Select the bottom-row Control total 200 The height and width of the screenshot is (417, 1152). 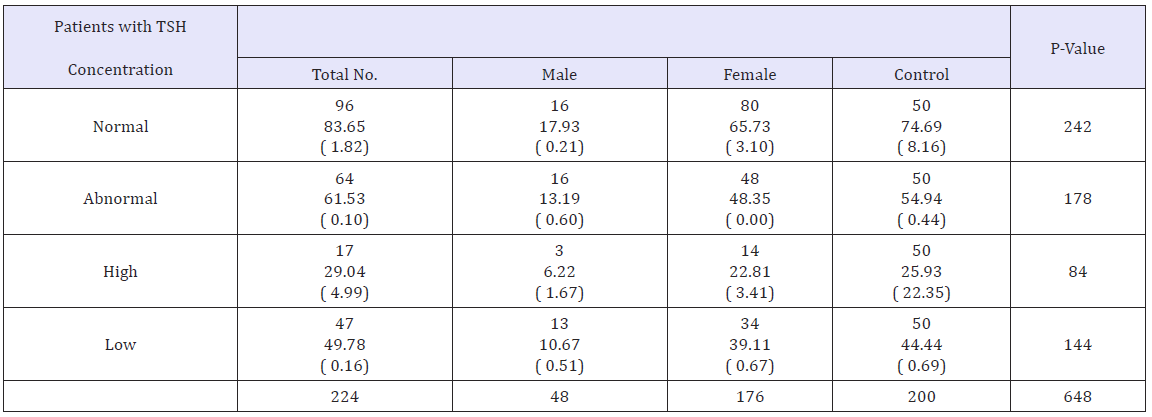click(921, 397)
